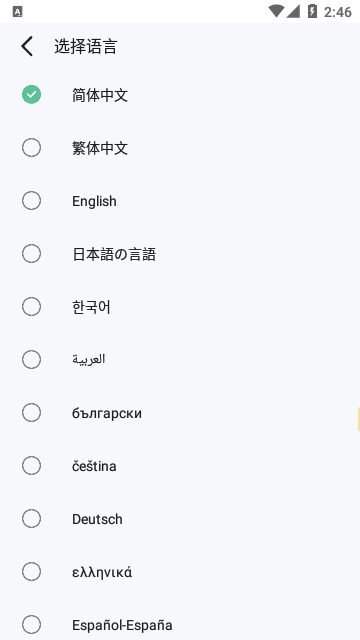
Task: Select the ελληνικά radio button
Action: coord(31,572)
